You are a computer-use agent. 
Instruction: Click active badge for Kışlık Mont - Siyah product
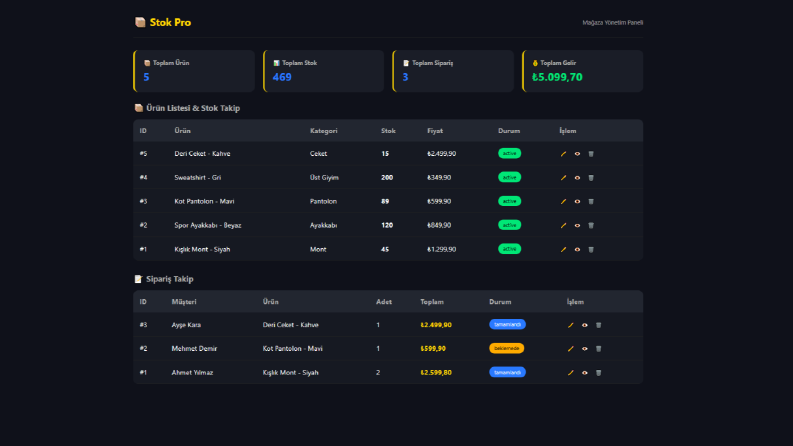point(509,249)
